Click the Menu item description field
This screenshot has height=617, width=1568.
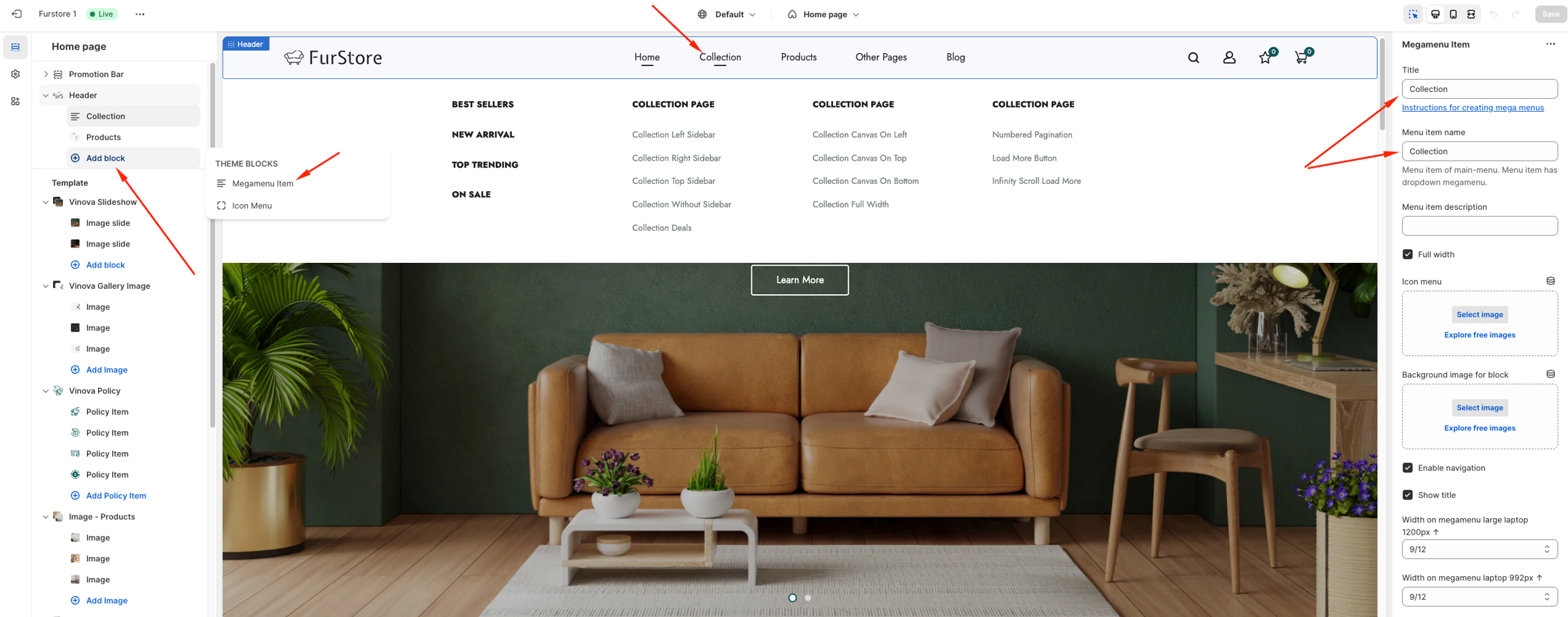[x=1479, y=226]
